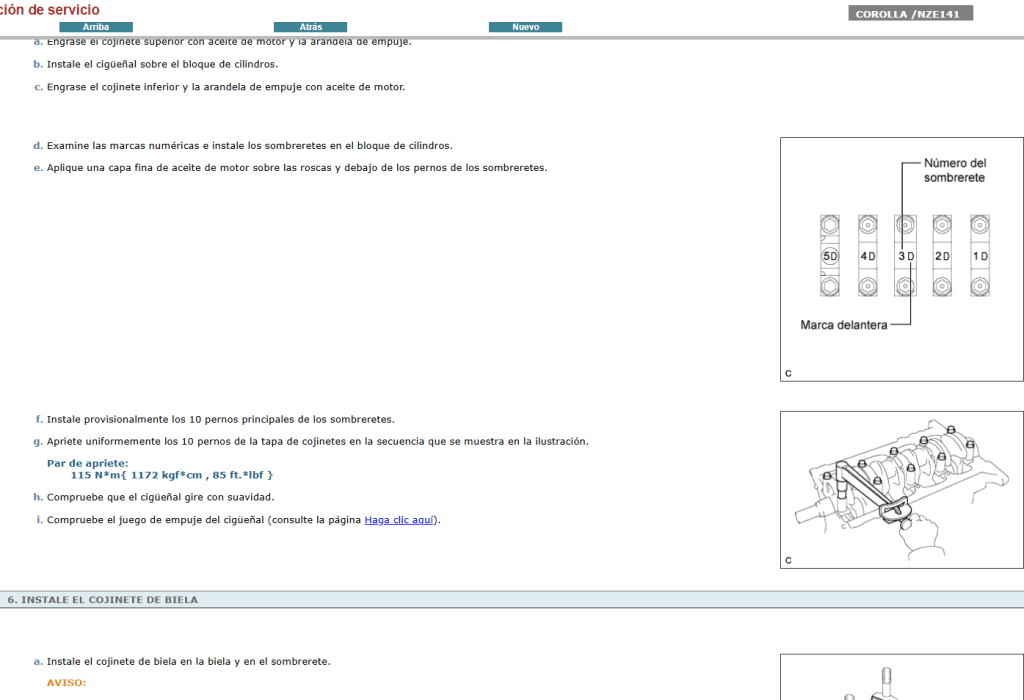Select the COROLLA /NZE141 model box
This screenshot has height=700, width=1024.
click(910, 12)
